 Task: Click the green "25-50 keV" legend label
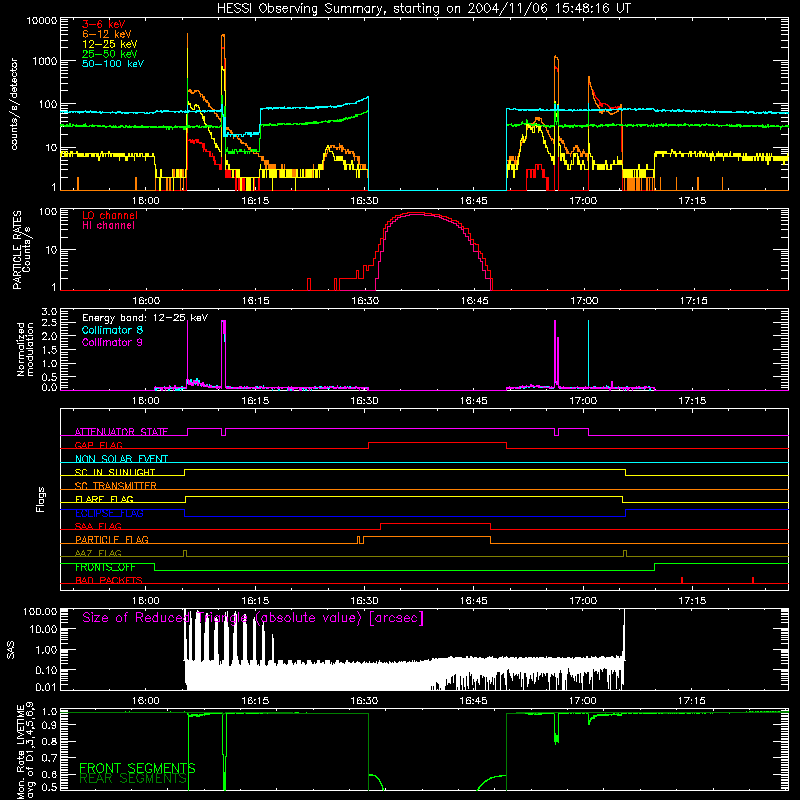pyautogui.click(x=110, y=54)
